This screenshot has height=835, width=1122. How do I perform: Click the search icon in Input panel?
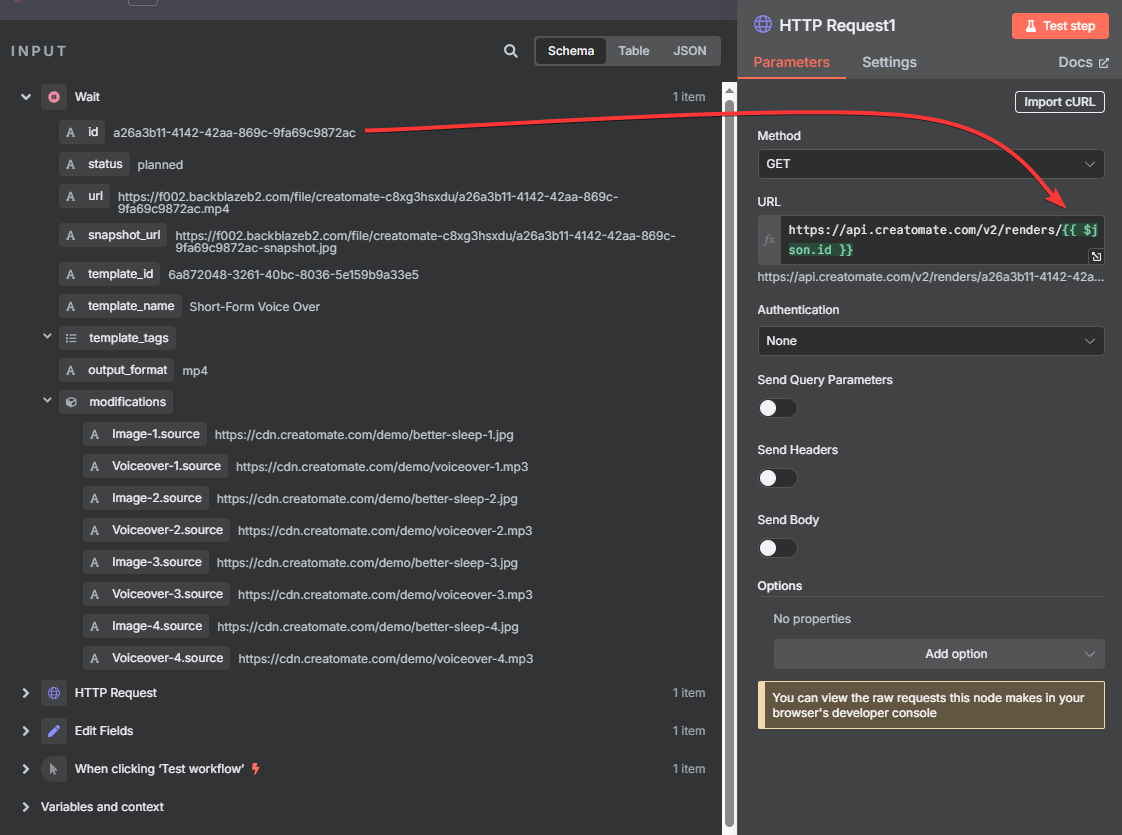[511, 51]
